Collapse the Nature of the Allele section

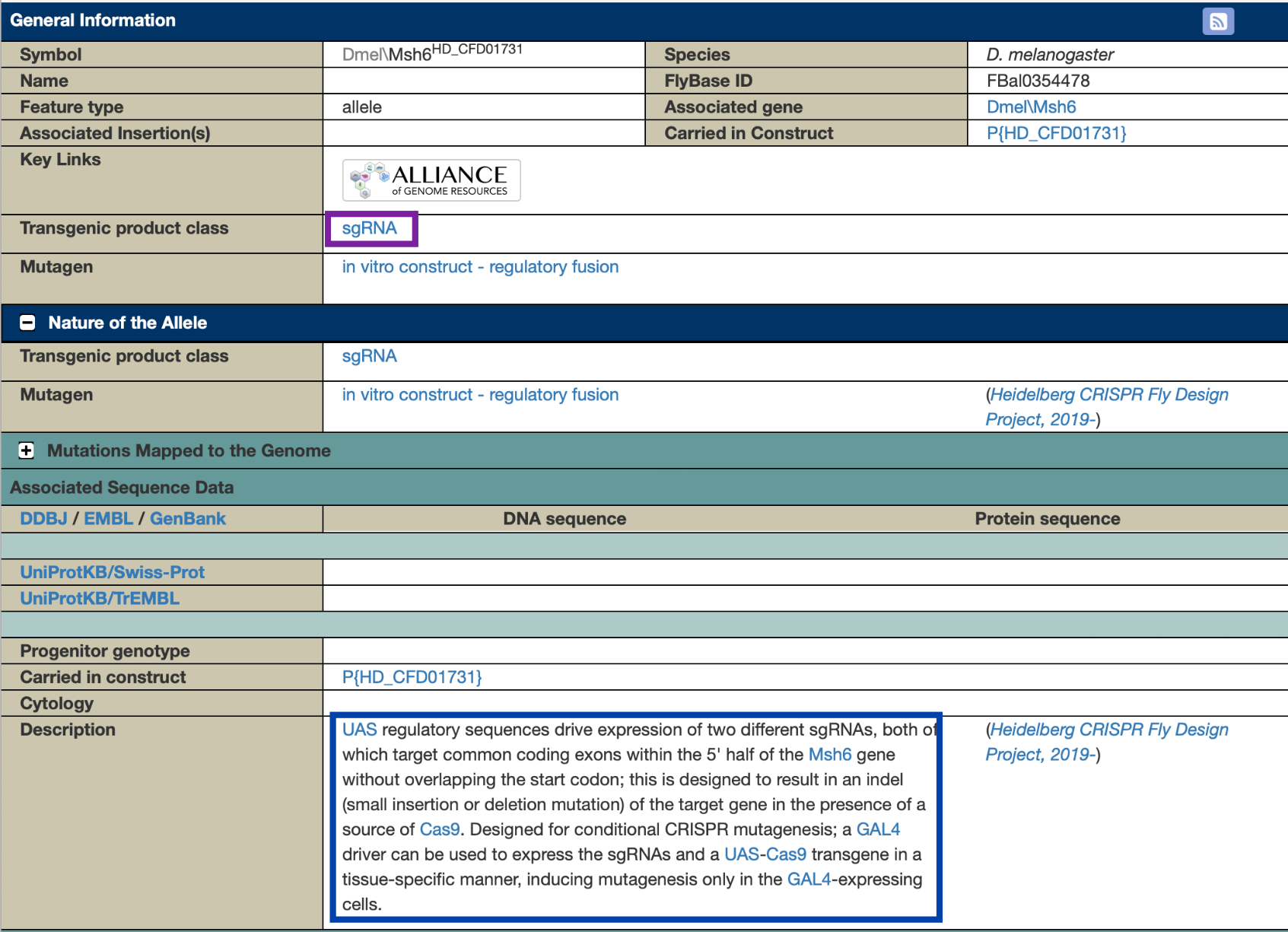coord(27,323)
